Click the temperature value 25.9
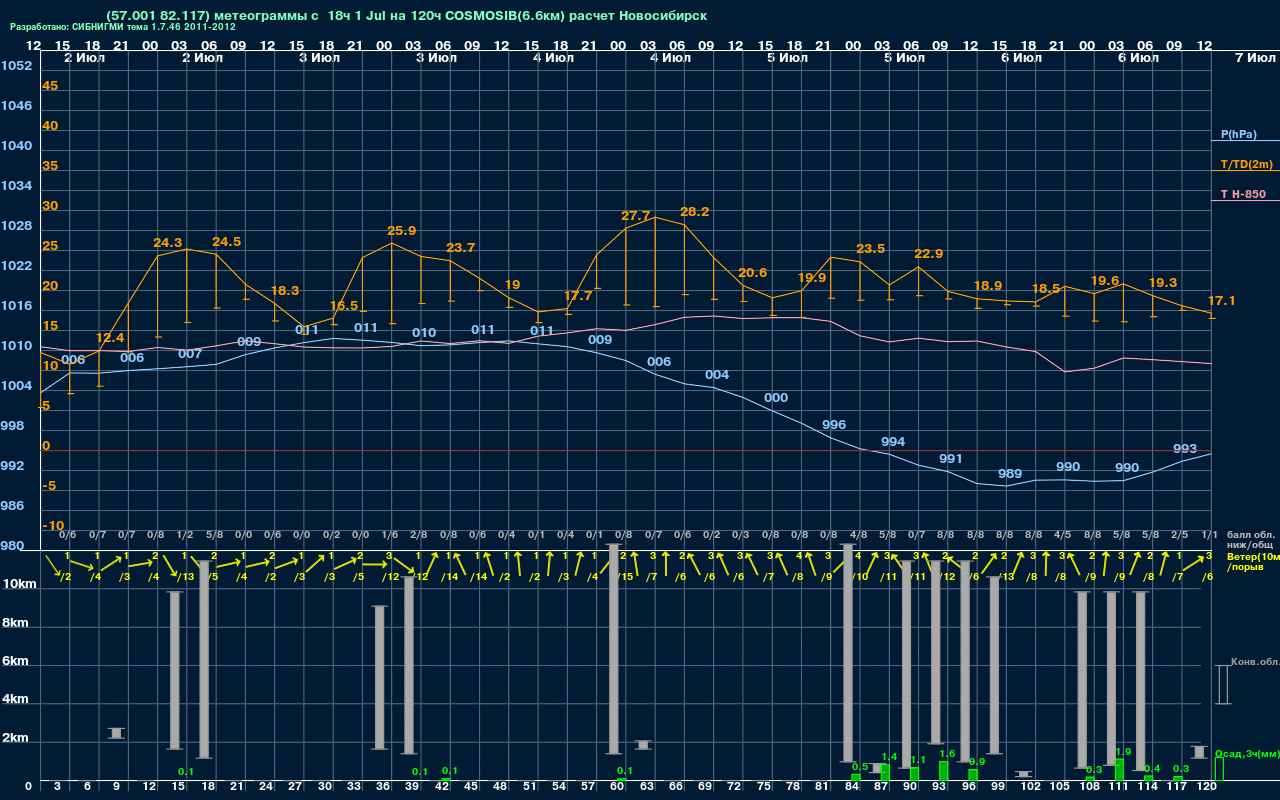Image resolution: width=1280 pixels, height=800 pixels. (x=401, y=231)
